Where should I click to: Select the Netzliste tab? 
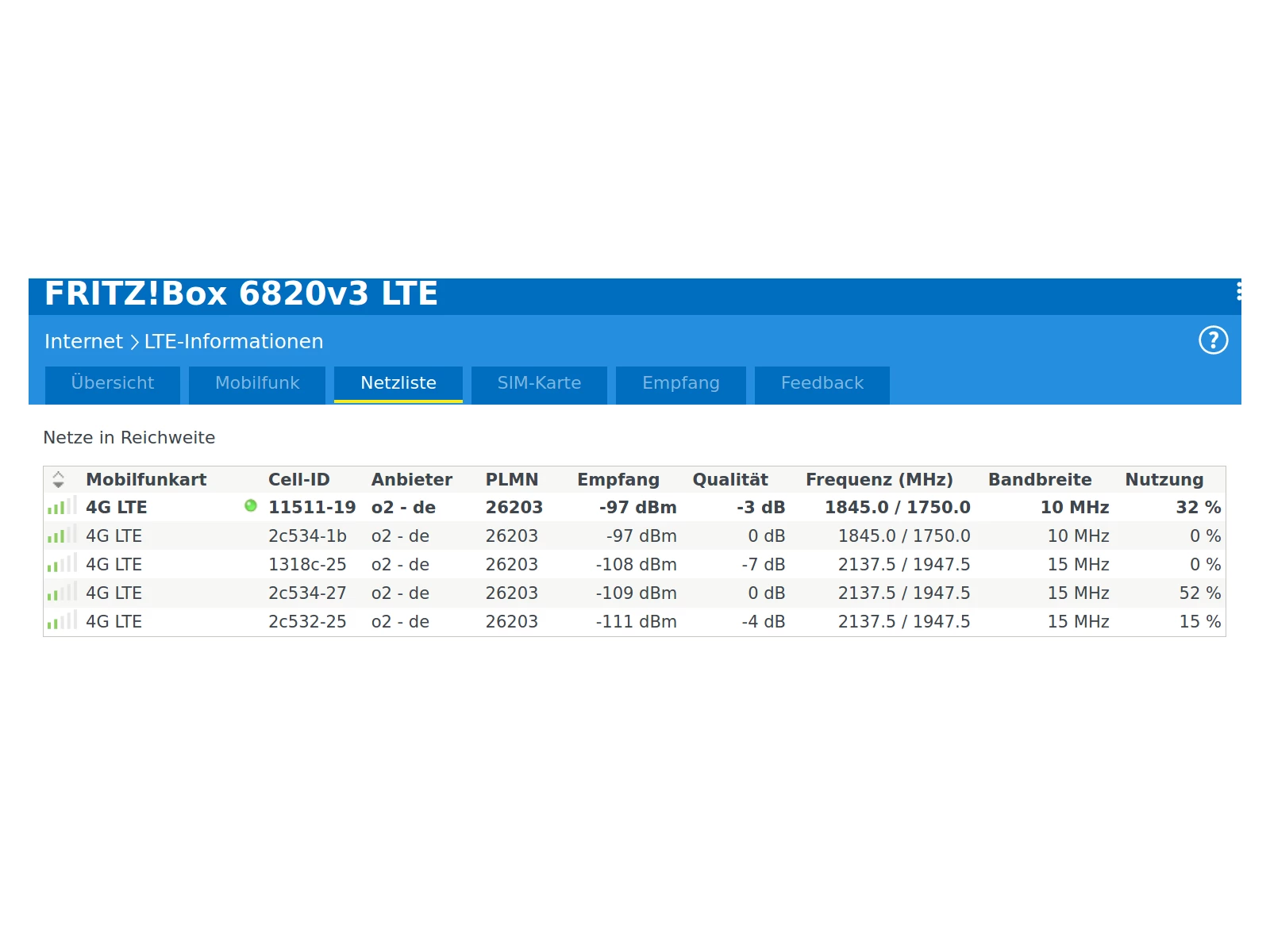(398, 385)
